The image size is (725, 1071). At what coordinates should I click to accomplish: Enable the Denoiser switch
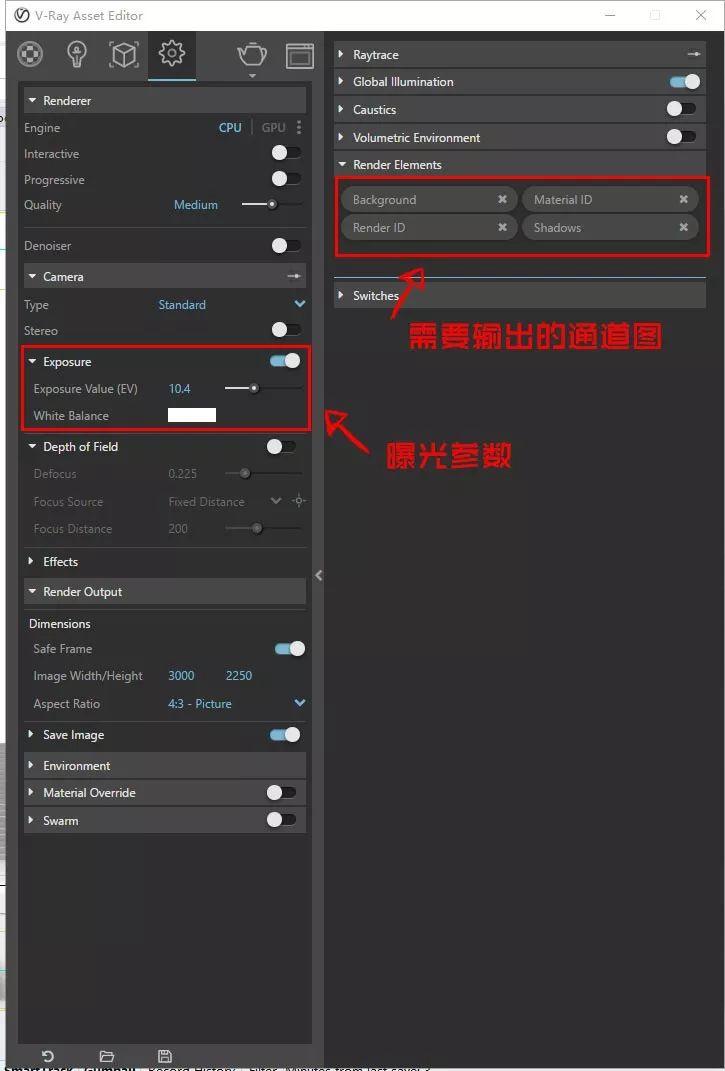pos(286,245)
